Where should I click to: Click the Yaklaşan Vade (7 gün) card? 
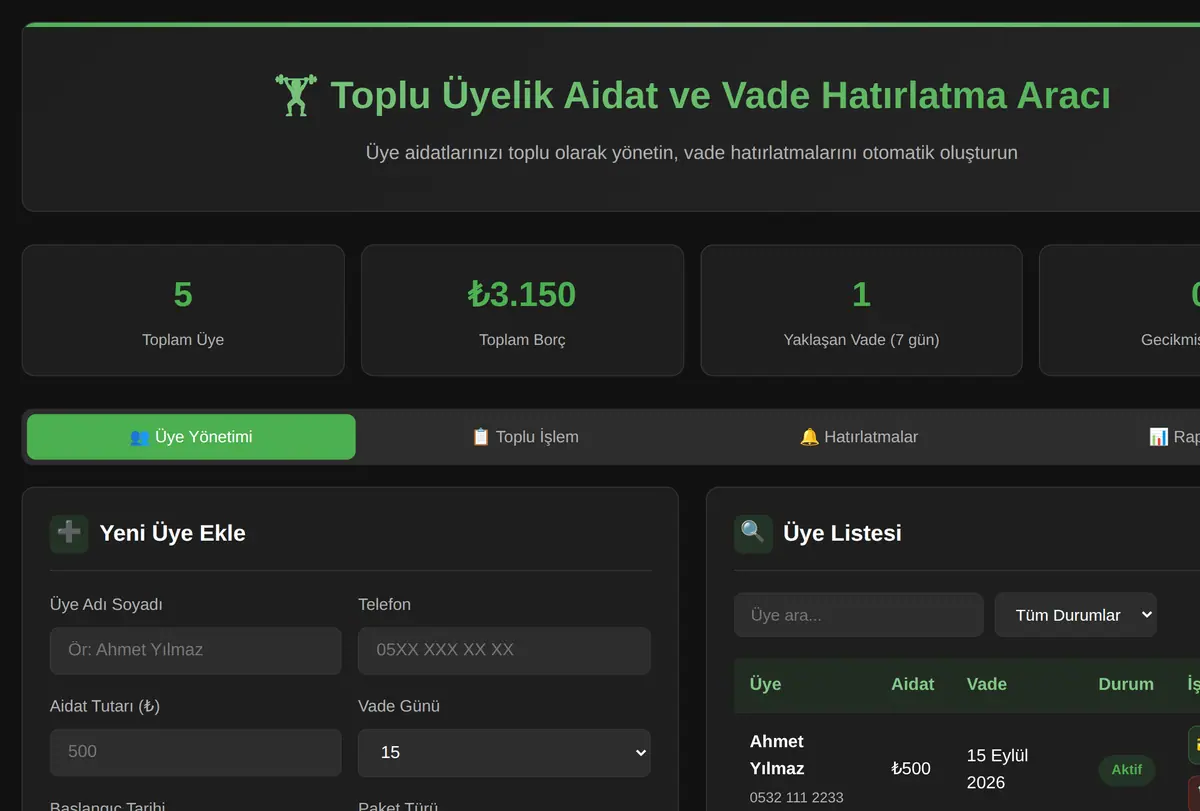pos(861,310)
